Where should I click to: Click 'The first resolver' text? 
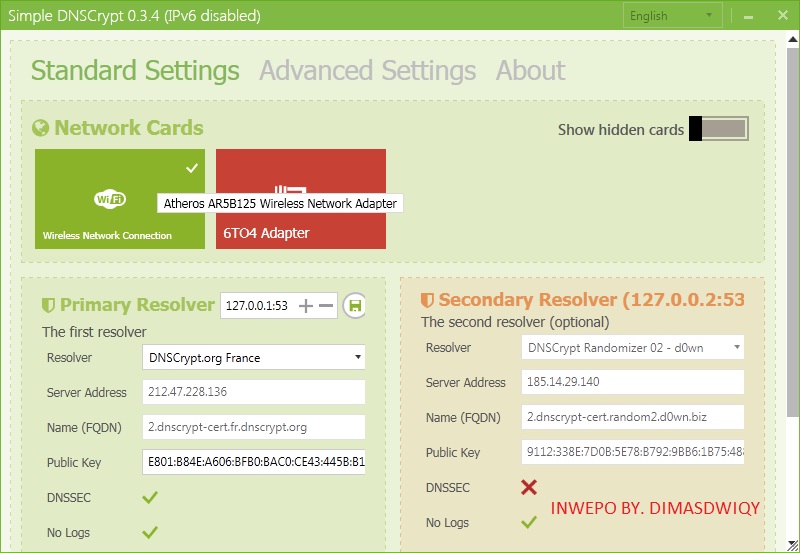94,332
